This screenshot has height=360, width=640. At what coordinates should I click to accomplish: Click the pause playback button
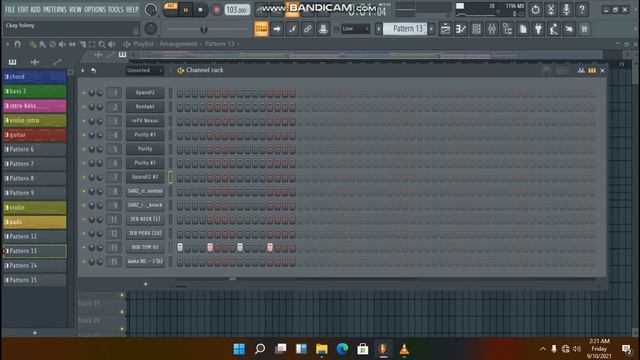coord(186,10)
